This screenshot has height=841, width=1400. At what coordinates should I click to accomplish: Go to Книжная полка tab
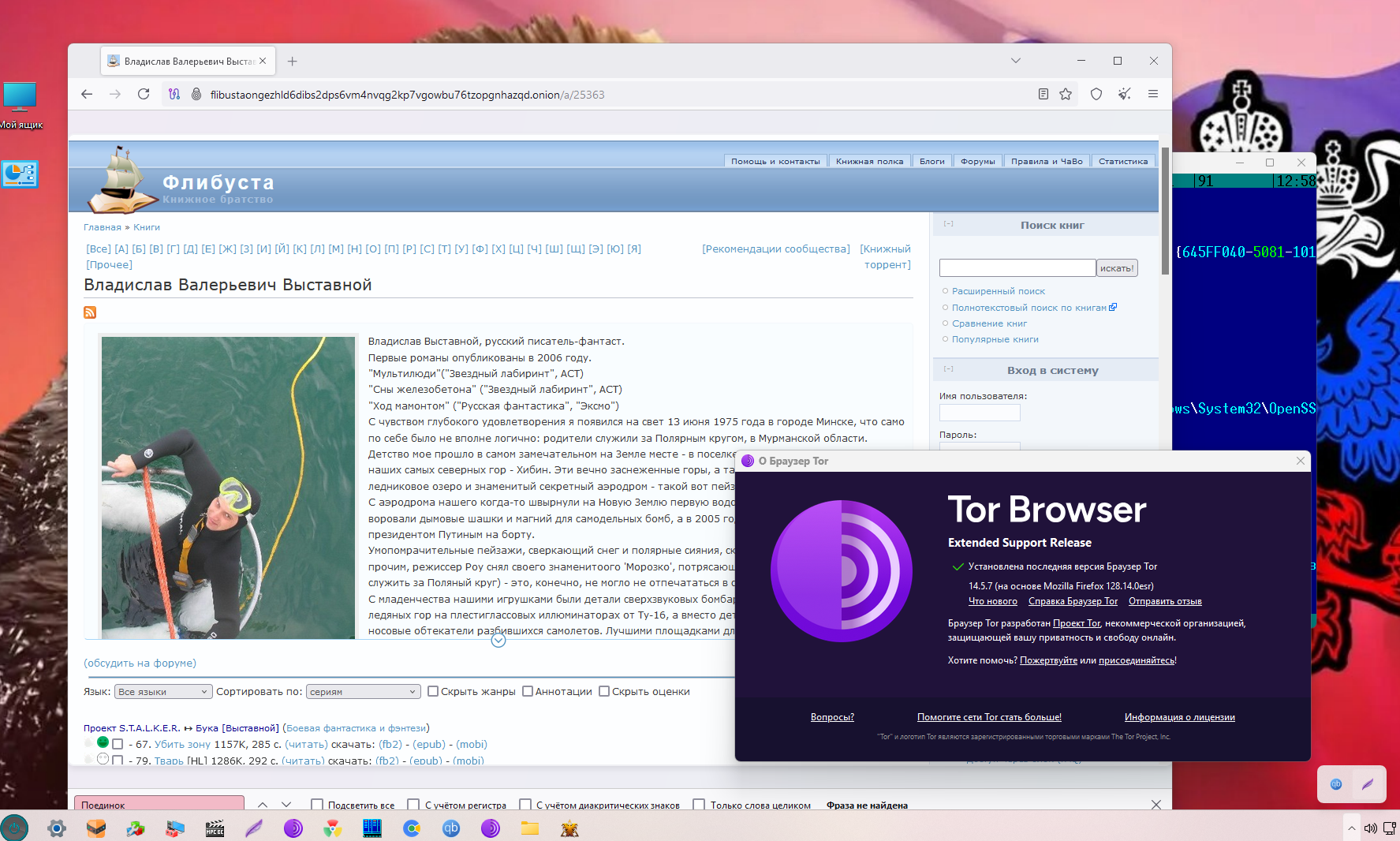point(869,162)
